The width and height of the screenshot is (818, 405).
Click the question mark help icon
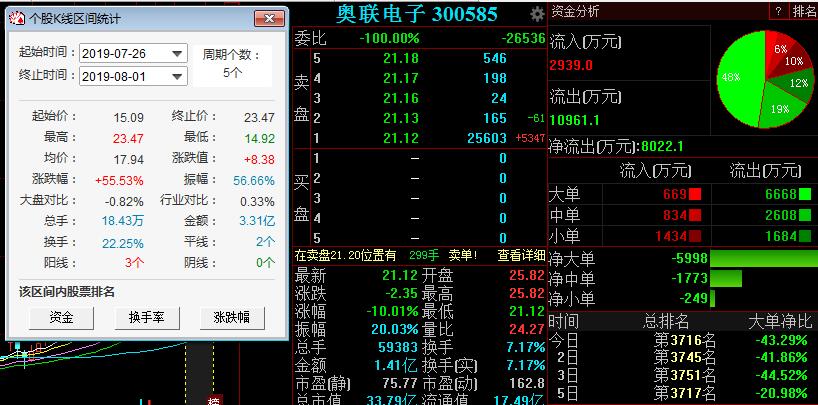coord(778,11)
